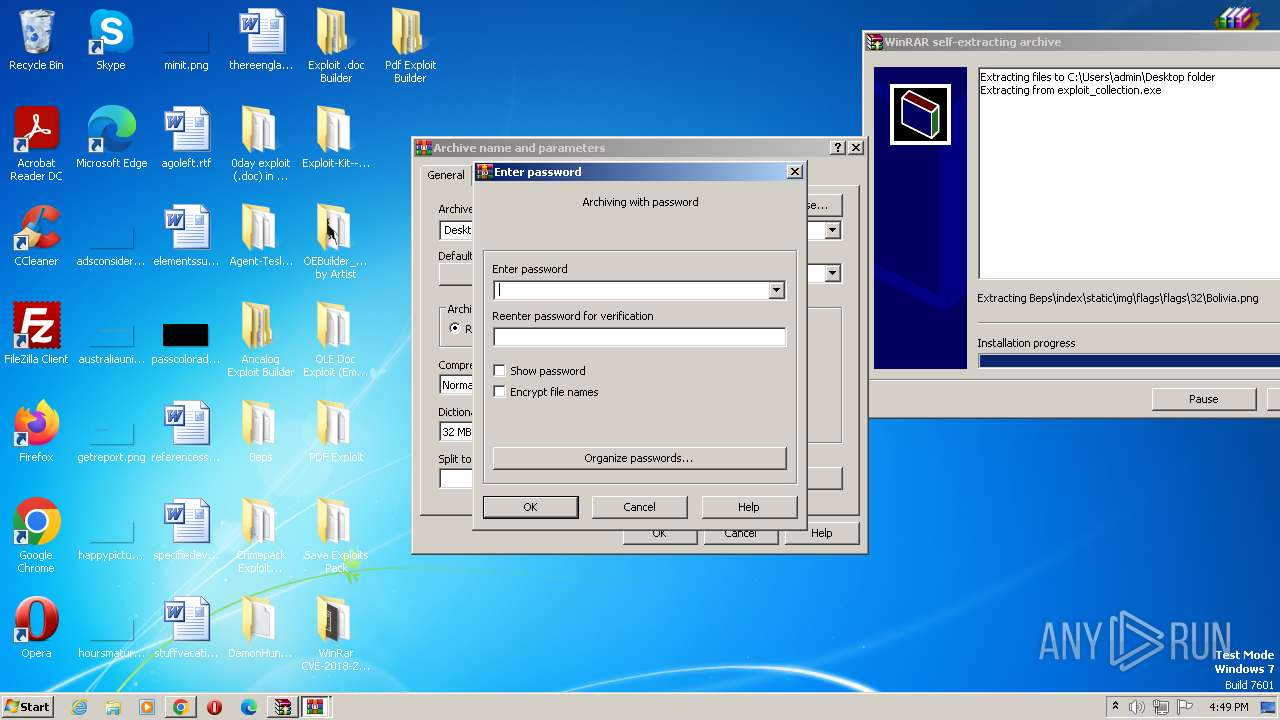Confirm password with OK in Enter password dialog

pyautogui.click(x=530, y=507)
